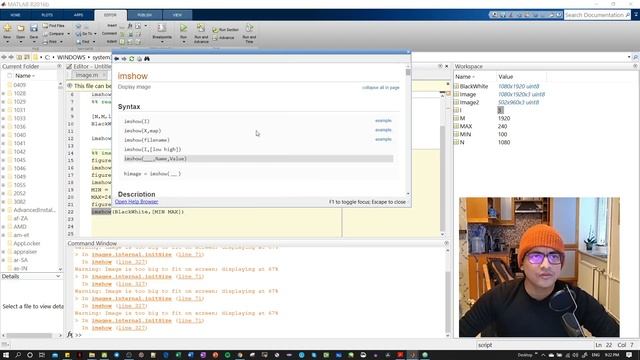640x360 pixels.
Task: Open the New button dropdown arrow
Action: click(x=7, y=42)
